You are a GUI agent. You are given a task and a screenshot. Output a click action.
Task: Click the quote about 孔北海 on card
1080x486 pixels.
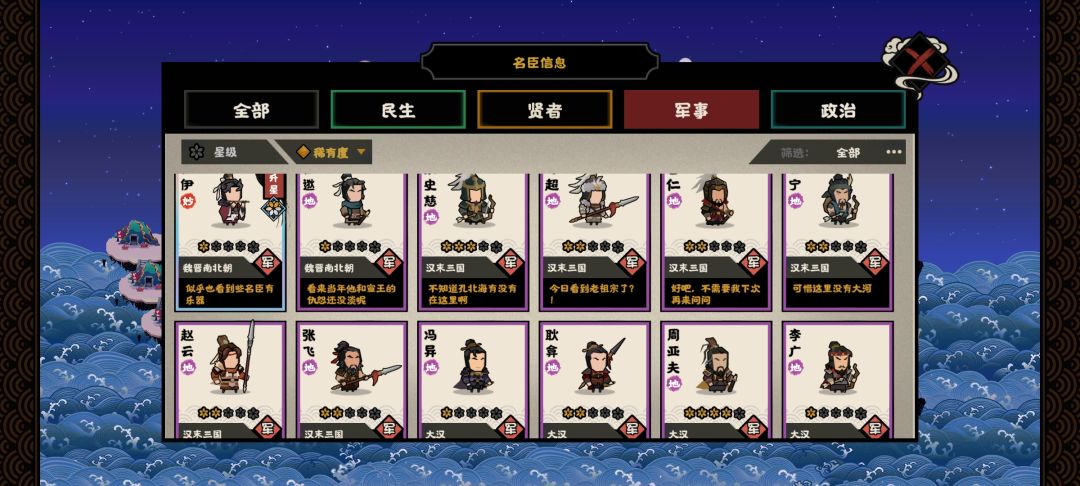pyautogui.click(x=472, y=294)
